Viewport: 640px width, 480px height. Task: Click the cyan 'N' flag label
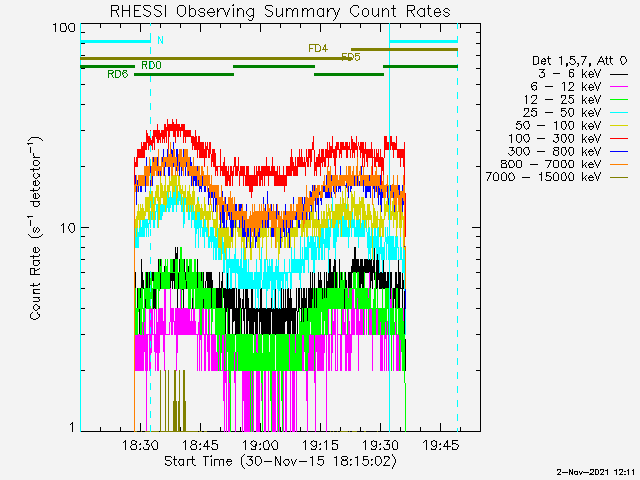[x=160, y=40]
